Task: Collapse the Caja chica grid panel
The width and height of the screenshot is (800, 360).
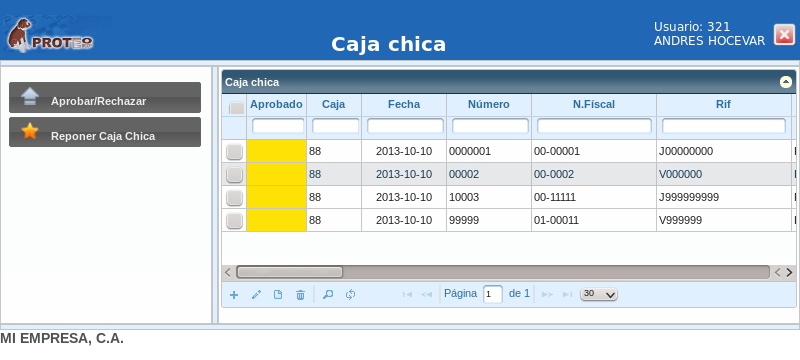Action: pos(786,82)
